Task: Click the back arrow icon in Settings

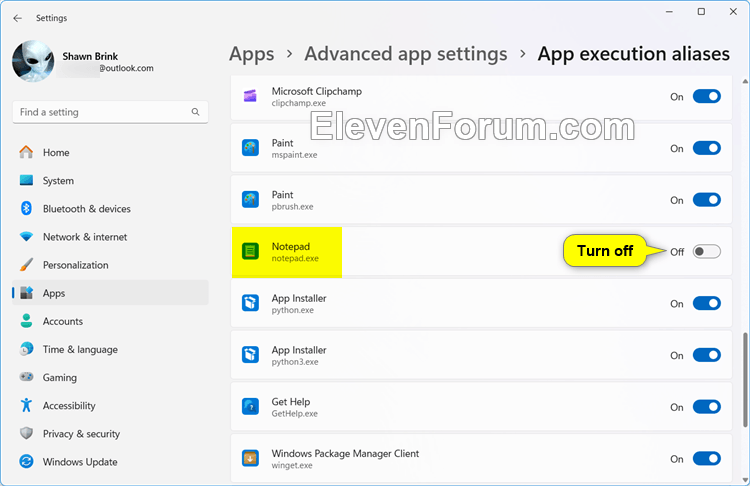Action: coord(18,18)
